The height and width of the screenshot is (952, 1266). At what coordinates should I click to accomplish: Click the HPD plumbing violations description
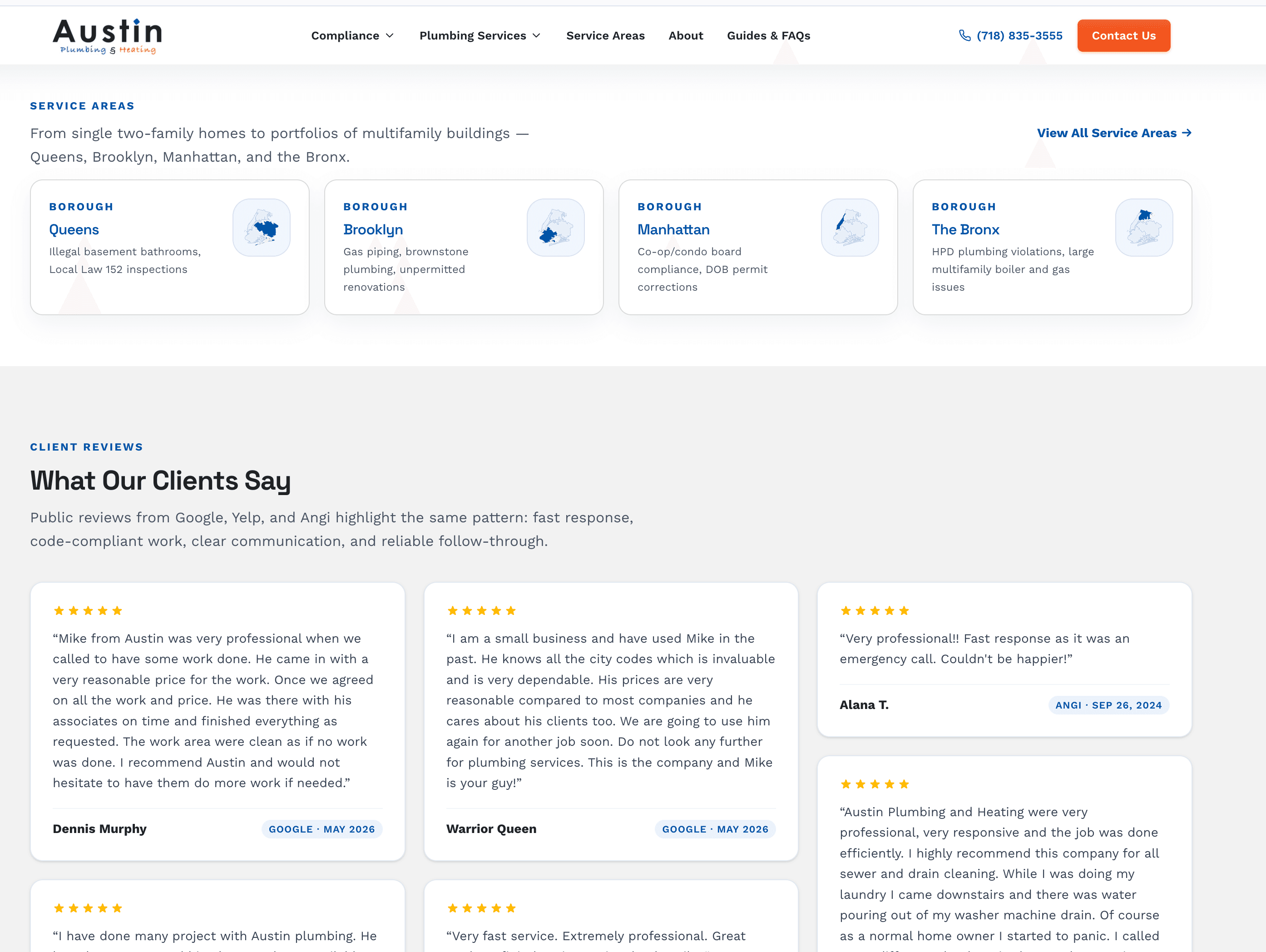pyautogui.click(x=1013, y=269)
